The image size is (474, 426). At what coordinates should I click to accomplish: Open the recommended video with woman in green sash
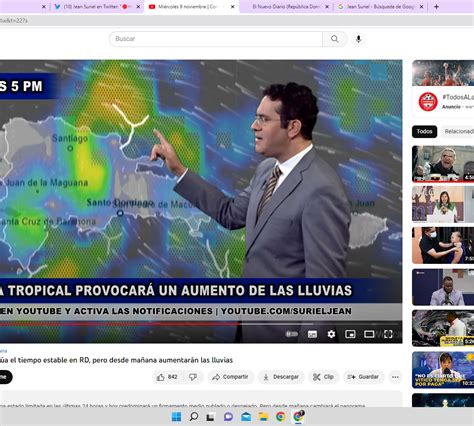click(443, 204)
